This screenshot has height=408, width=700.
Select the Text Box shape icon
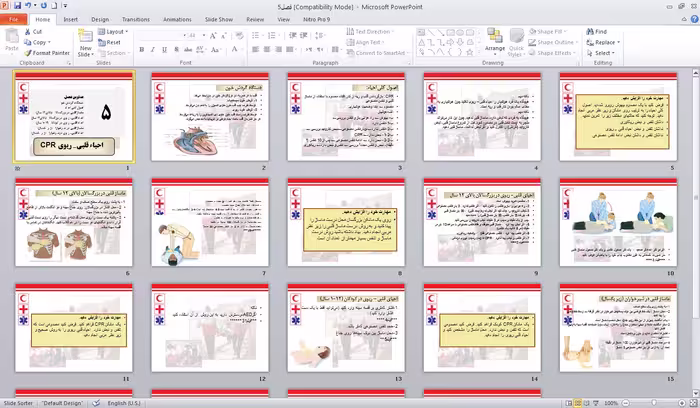[421, 32]
